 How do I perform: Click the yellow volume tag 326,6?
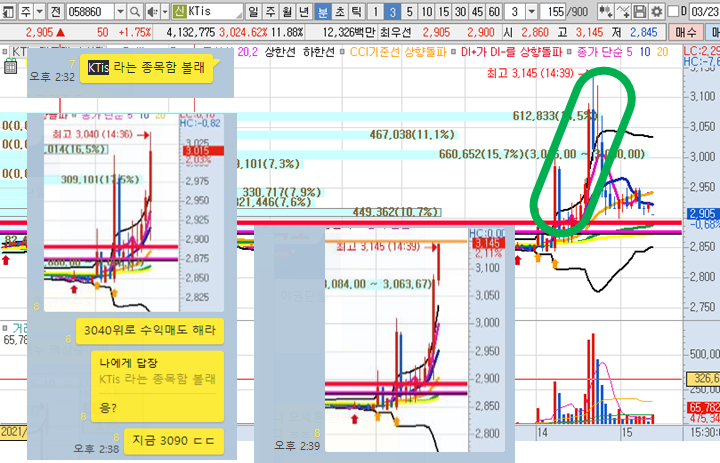[703, 378]
